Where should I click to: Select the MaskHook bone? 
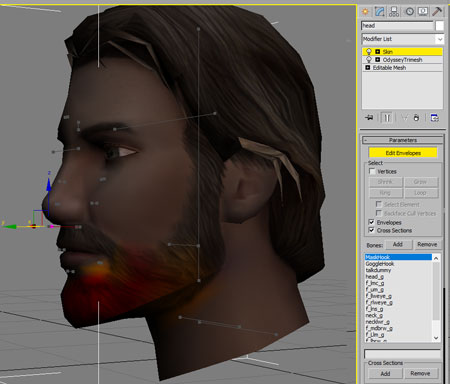(x=398, y=257)
